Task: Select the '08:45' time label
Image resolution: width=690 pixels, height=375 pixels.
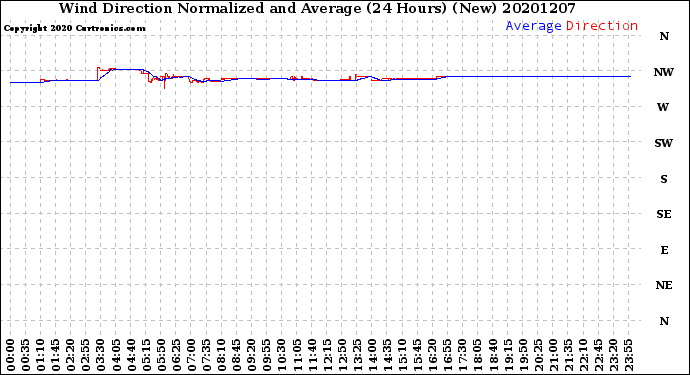Action: pos(237,355)
